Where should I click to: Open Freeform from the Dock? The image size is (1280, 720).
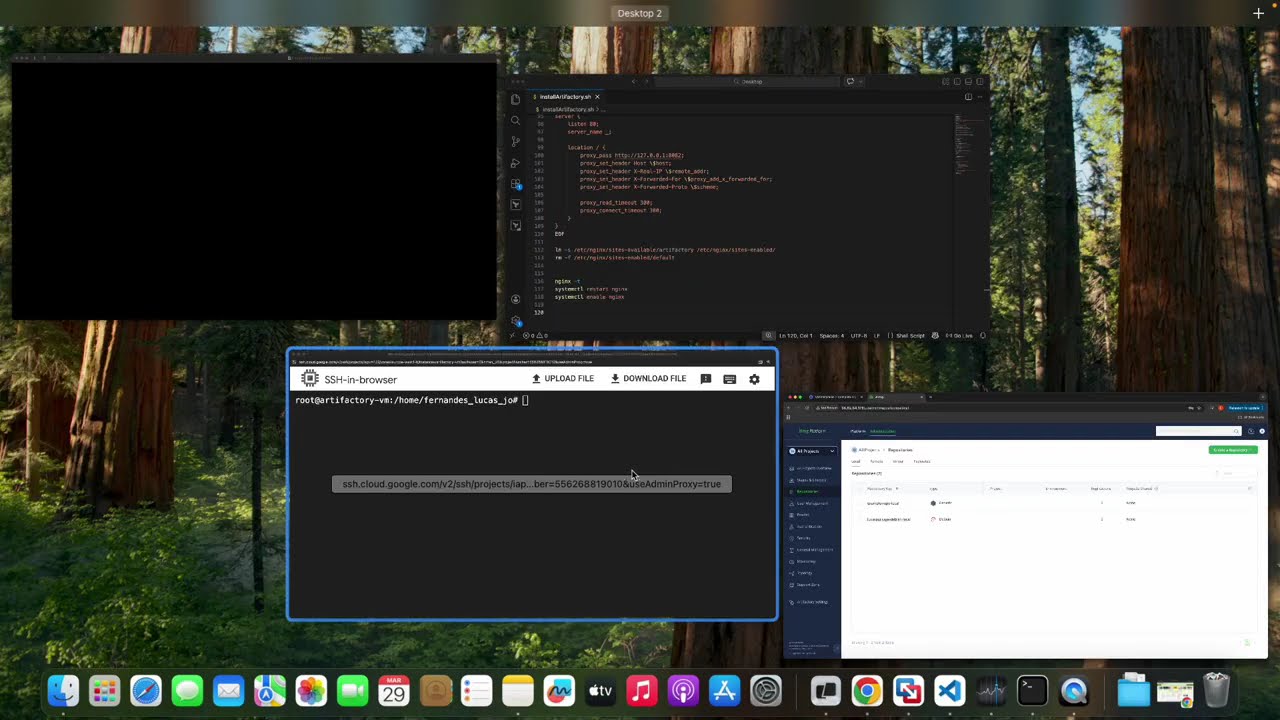[x=559, y=691]
